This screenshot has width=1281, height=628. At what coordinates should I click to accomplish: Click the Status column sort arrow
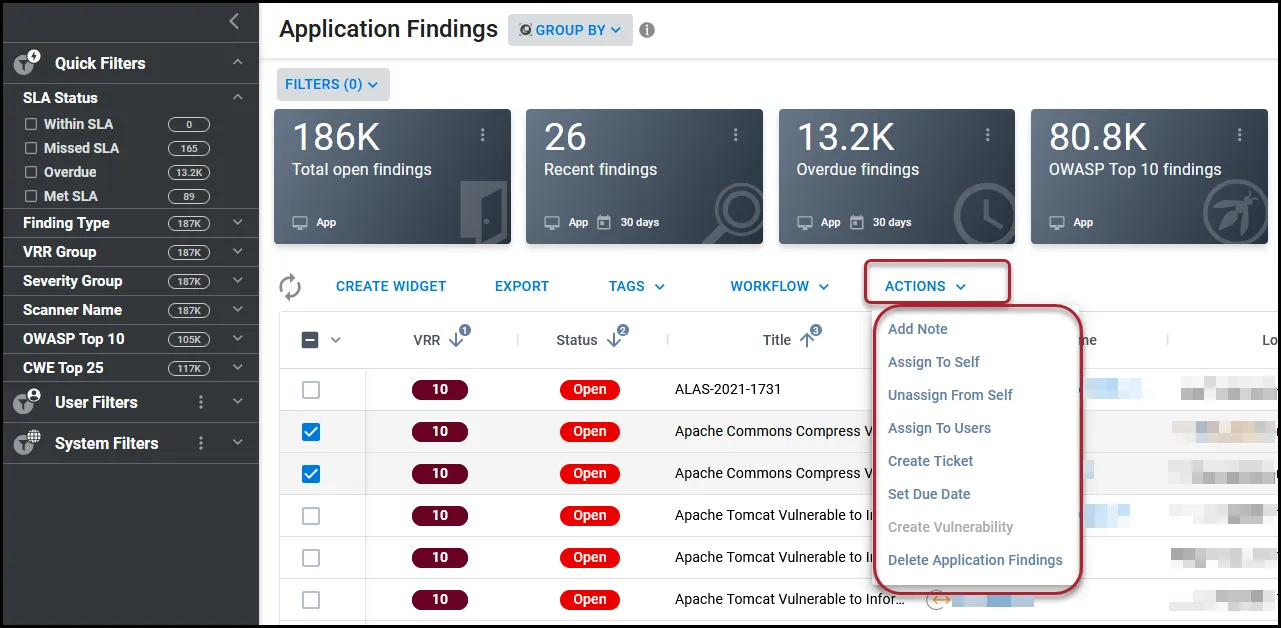coord(615,339)
